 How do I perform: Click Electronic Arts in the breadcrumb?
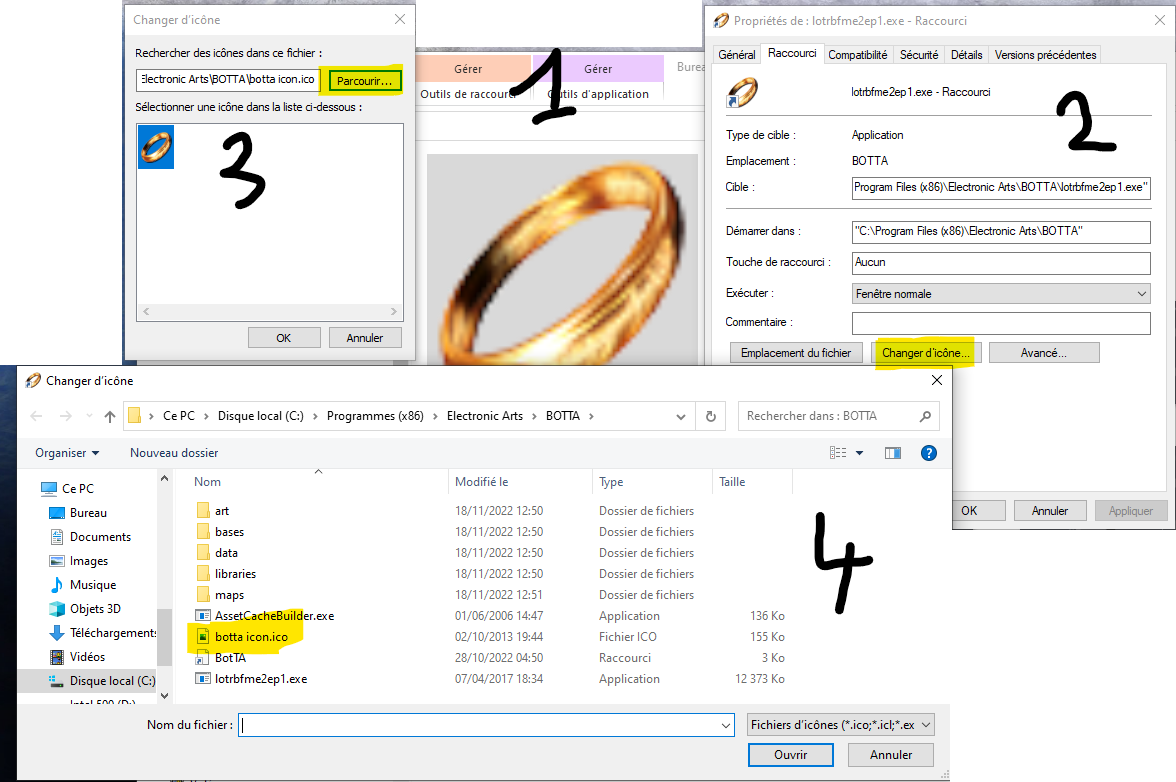pyautogui.click(x=484, y=416)
